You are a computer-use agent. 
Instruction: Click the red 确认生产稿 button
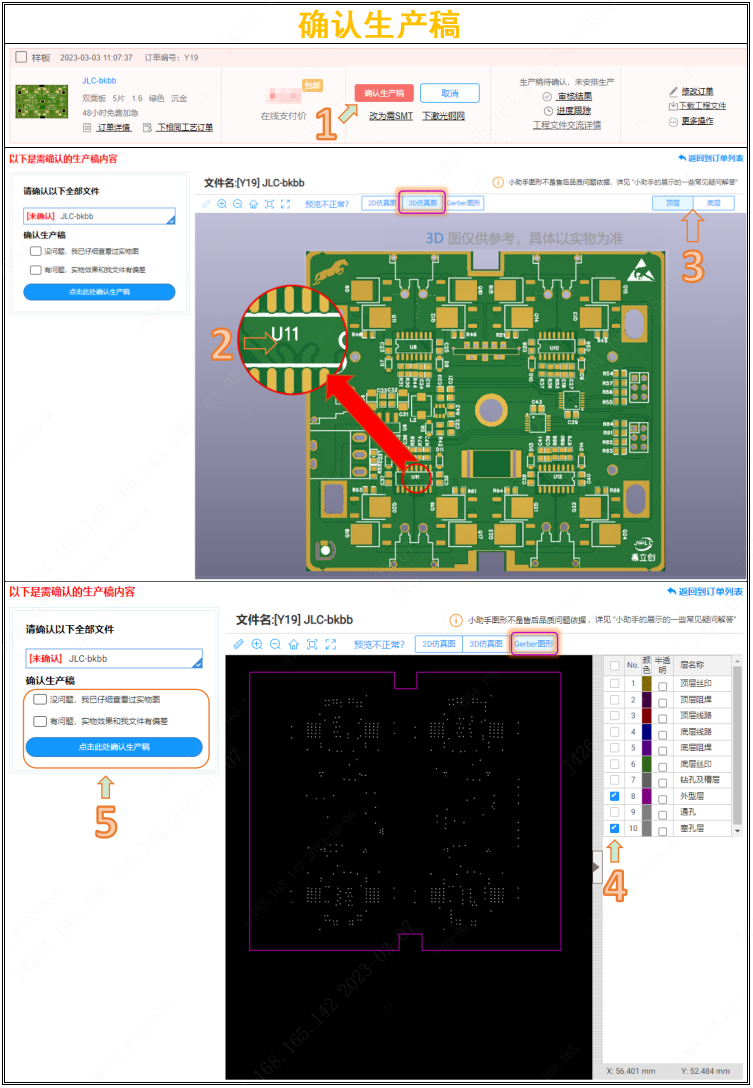(x=384, y=94)
